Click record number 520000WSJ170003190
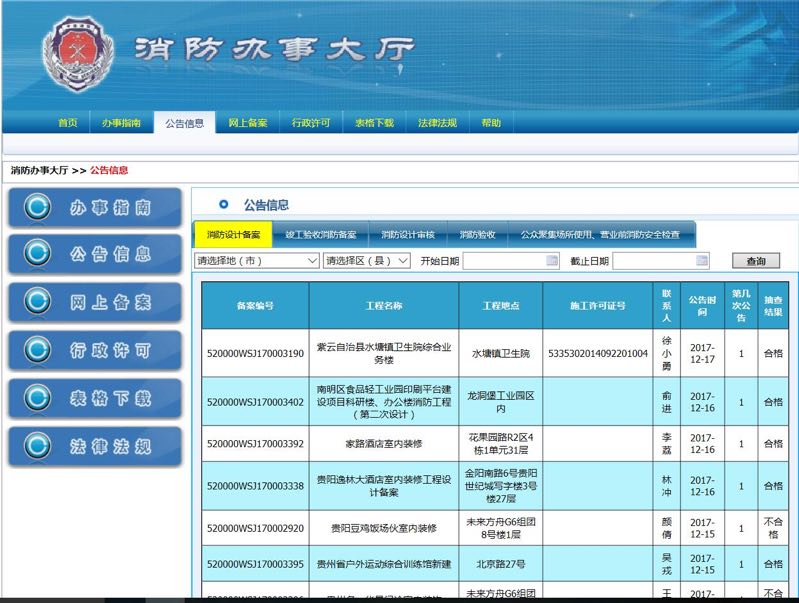799x603 pixels. 255,353
